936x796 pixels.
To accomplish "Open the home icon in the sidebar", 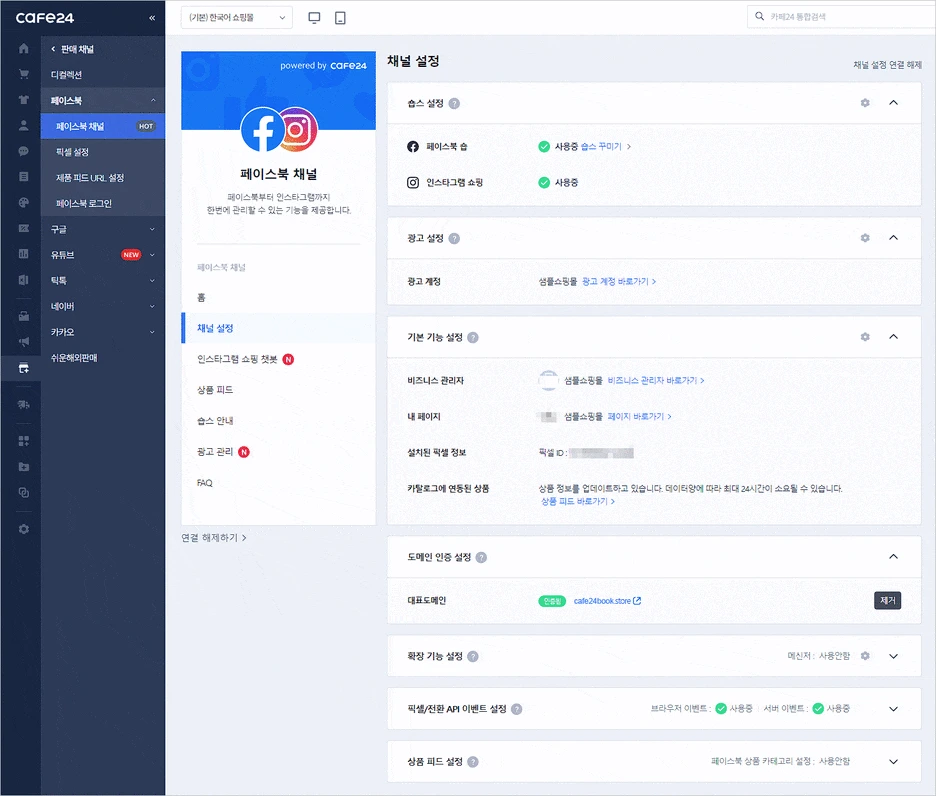I will pos(23,48).
